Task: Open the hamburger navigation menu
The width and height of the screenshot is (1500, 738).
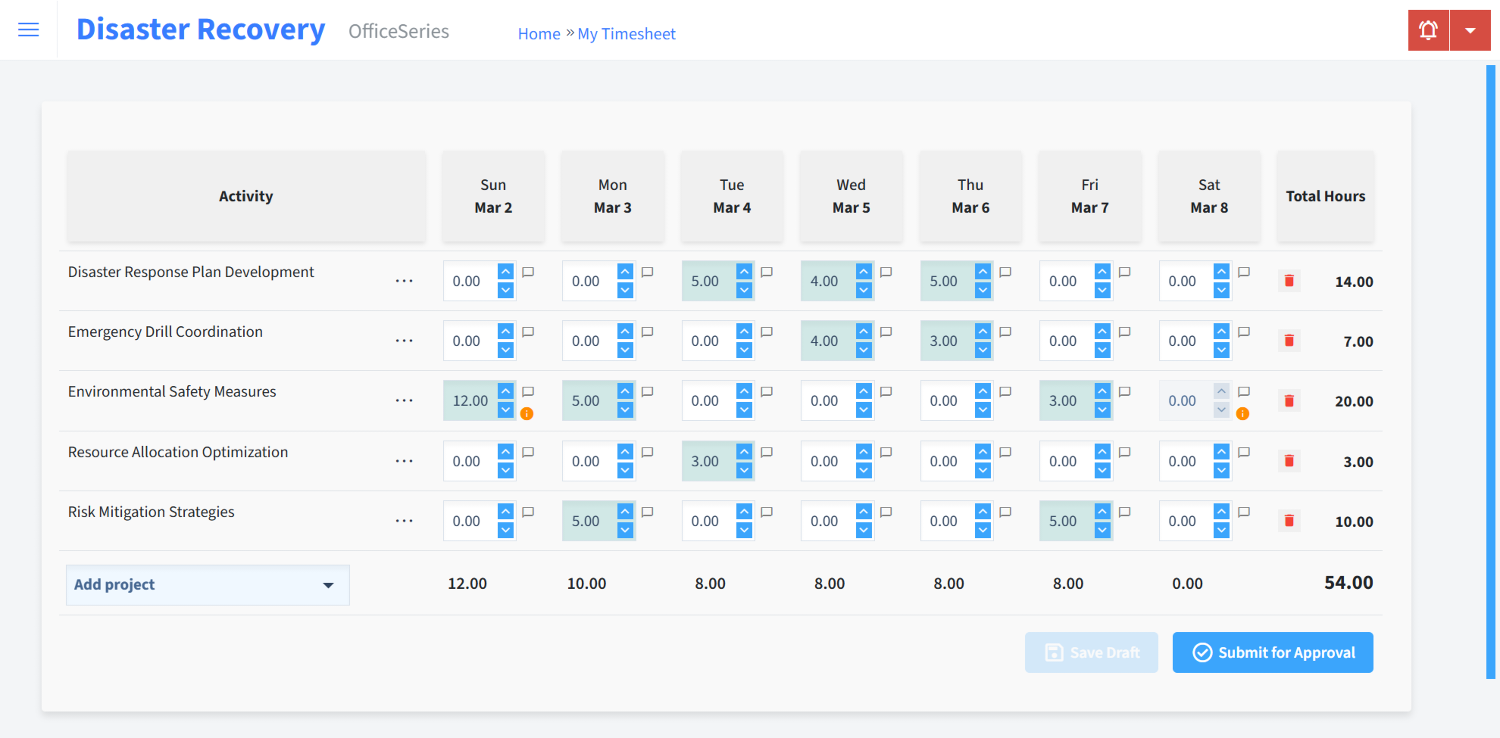Action: [x=28, y=29]
